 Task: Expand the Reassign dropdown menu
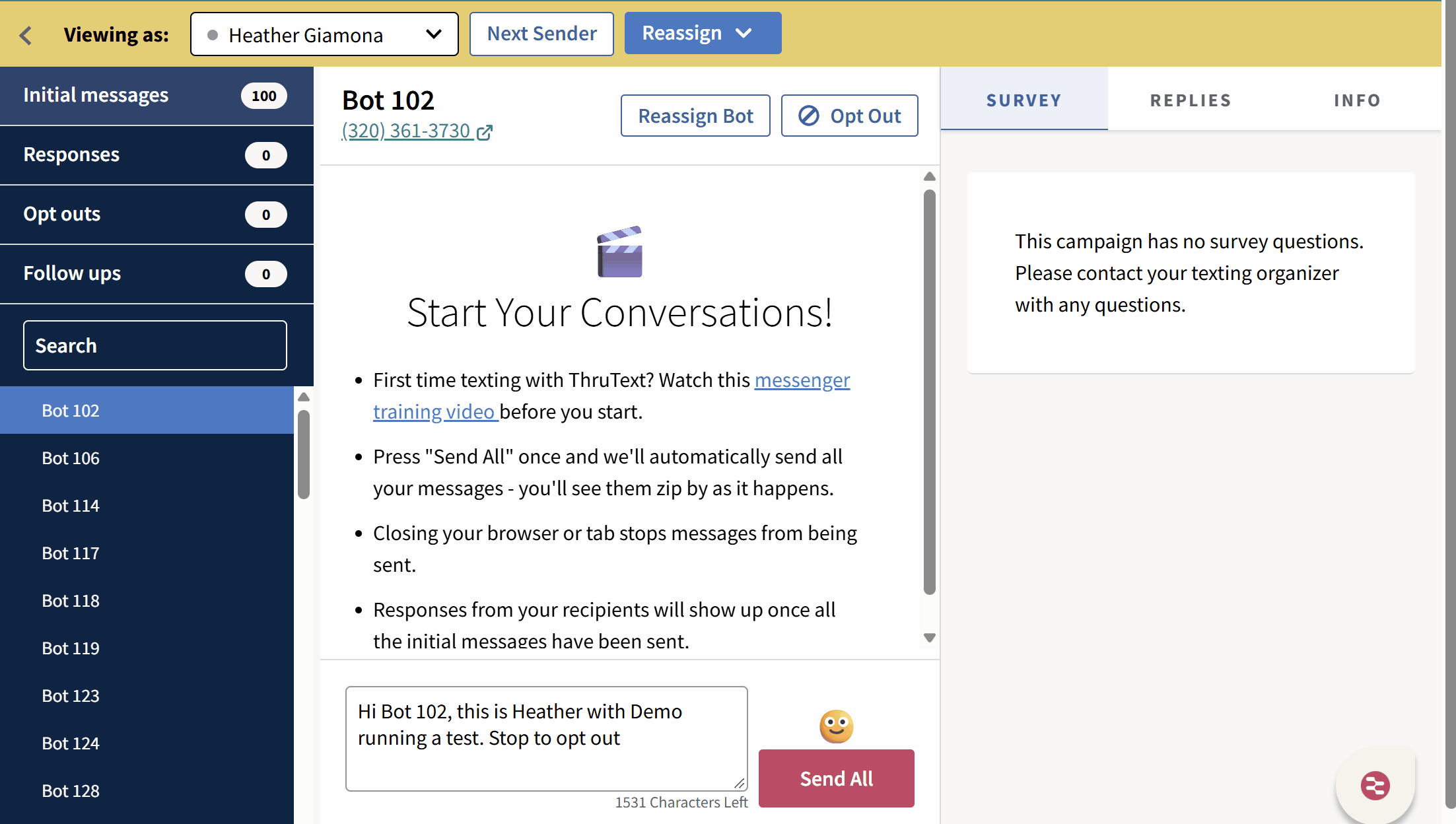click(x=703, y=33)
